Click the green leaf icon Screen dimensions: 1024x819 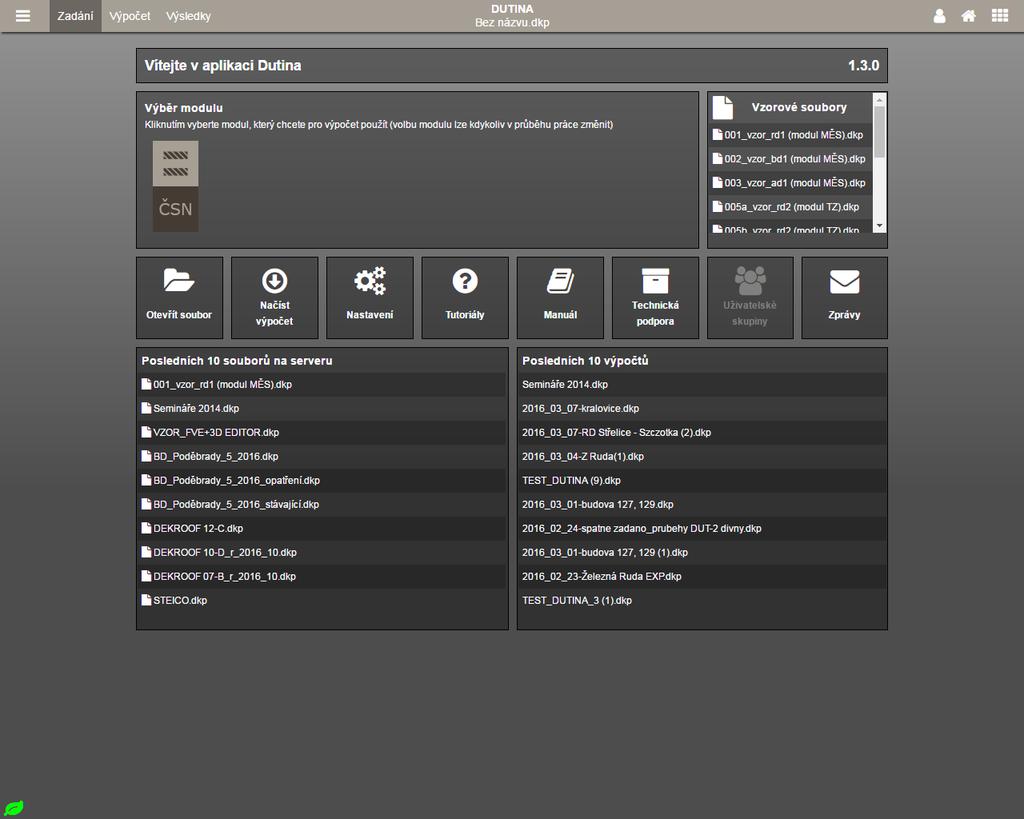point(14,808)
